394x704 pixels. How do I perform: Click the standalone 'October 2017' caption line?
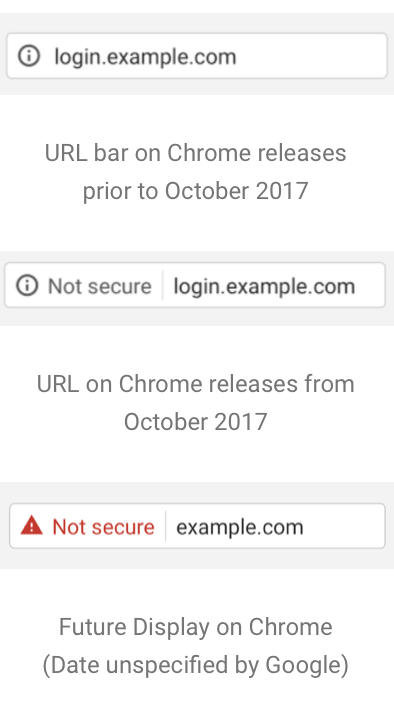click(x=196, y=422)
